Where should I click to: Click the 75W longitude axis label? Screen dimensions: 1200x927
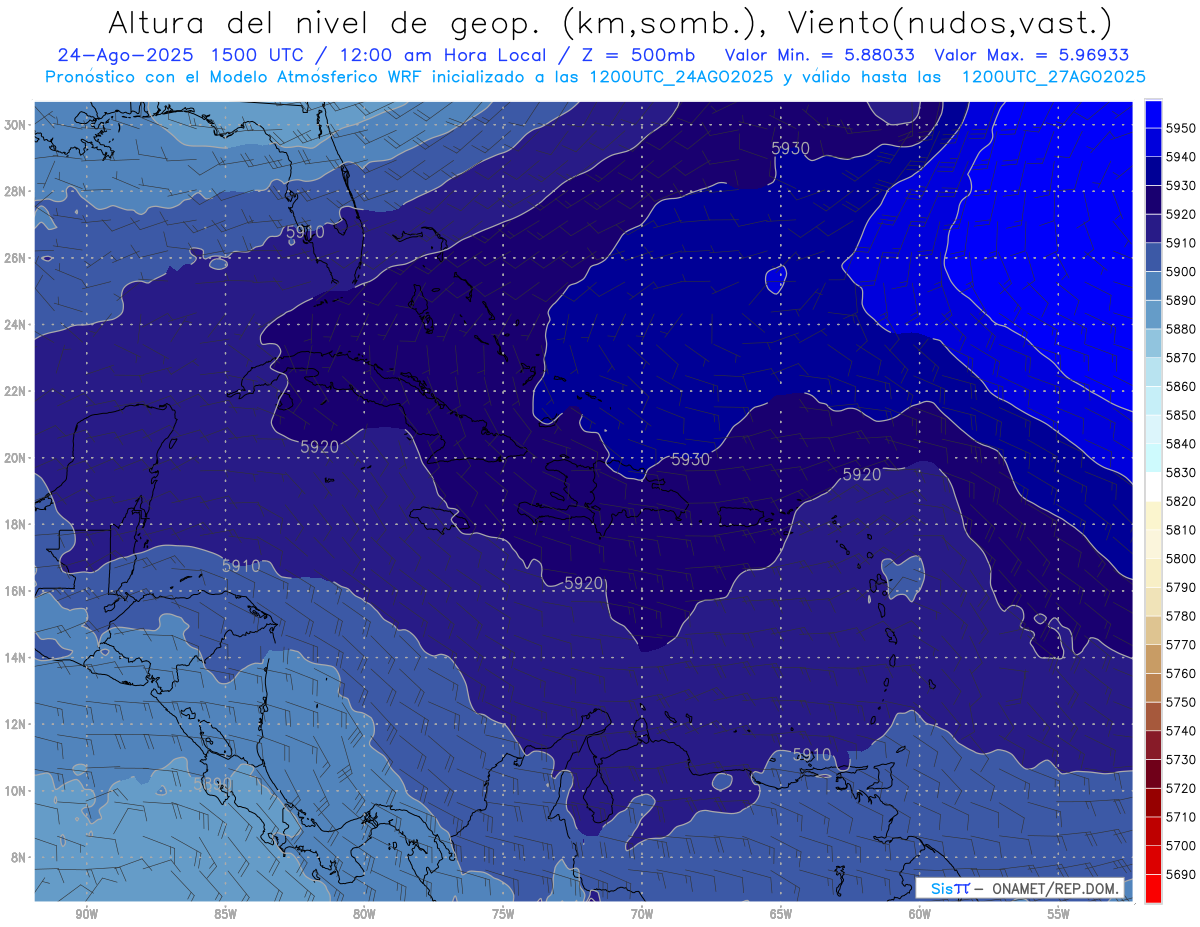pos(503,914)
